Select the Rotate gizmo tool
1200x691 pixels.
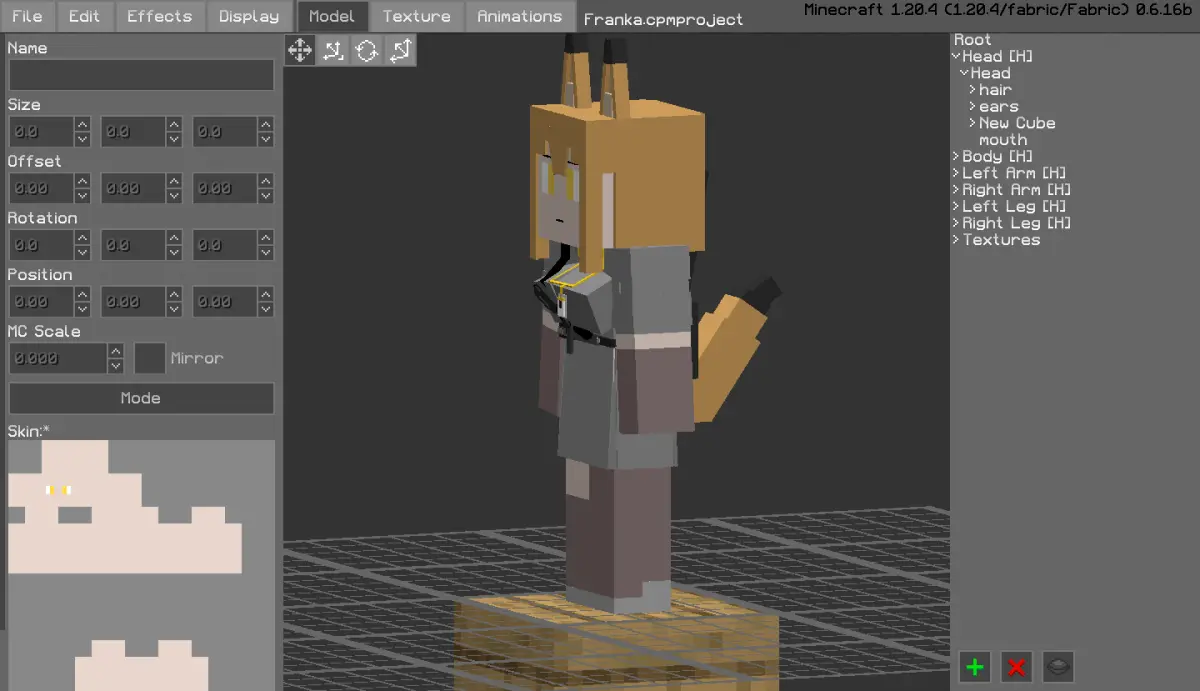366,50
